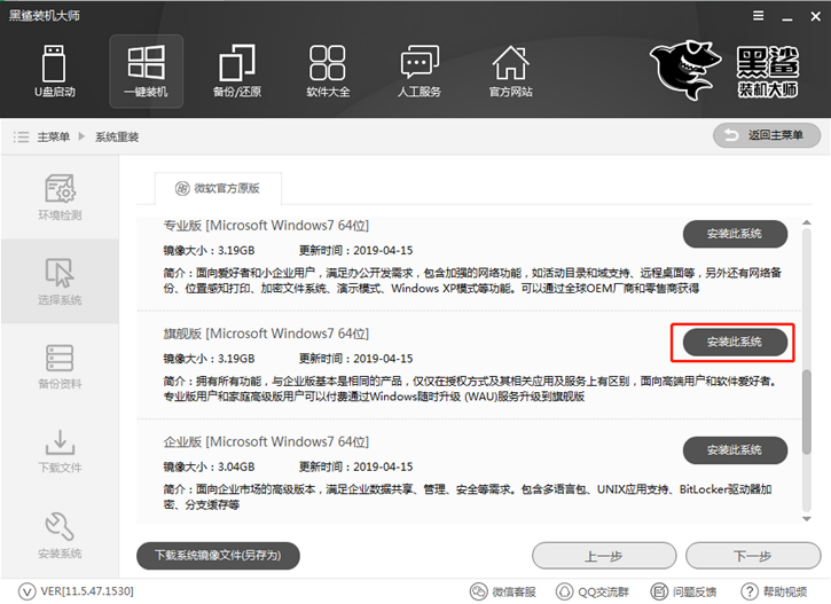Open the 备份/还原 panel
The width and height of the screenshot is (831, 604).
236,70
